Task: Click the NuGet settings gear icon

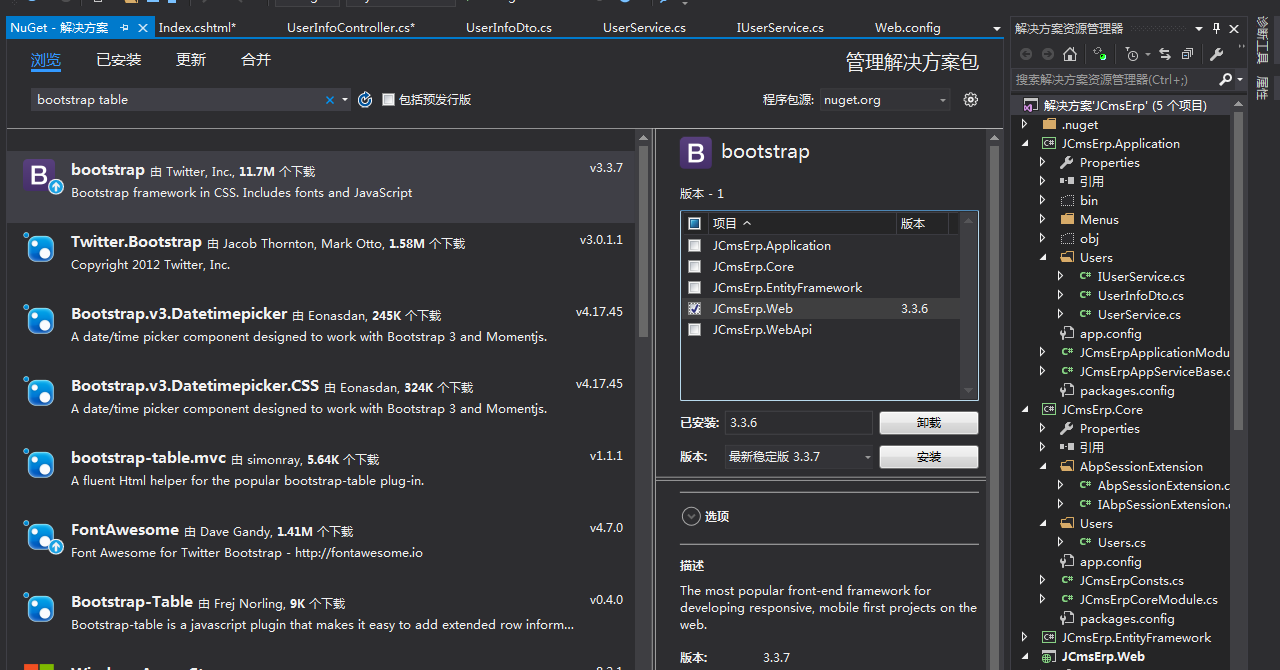Action: [x=970, y=99]
